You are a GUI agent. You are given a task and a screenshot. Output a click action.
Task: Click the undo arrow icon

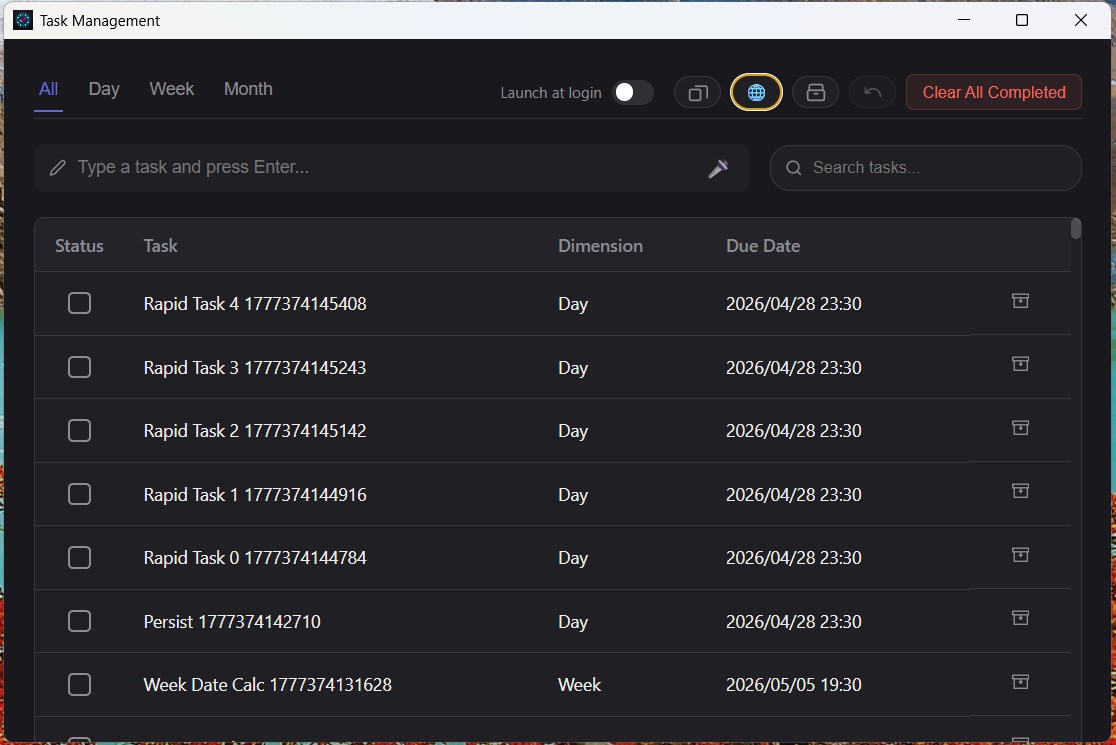[873, 93]
